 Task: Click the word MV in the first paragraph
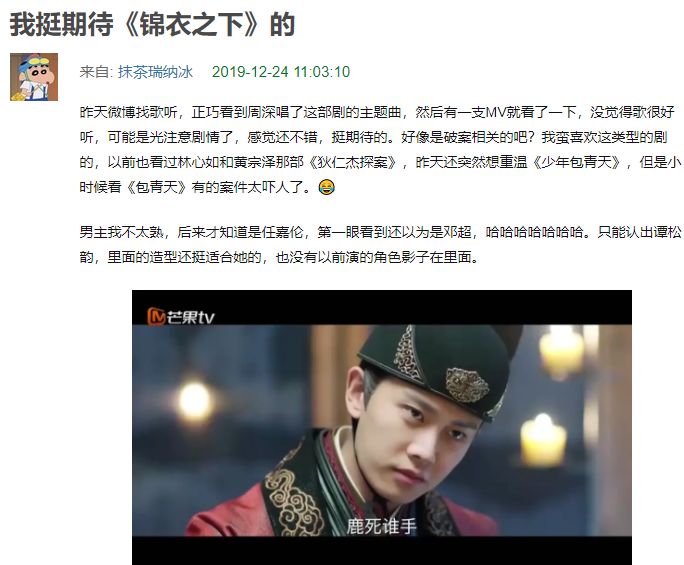(x=496, y=112)
